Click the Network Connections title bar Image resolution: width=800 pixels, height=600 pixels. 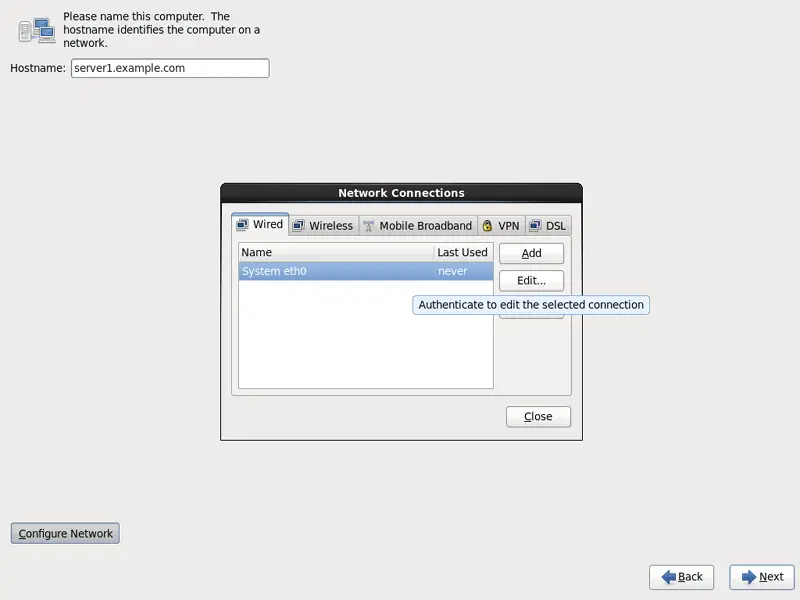coord(401,193)
